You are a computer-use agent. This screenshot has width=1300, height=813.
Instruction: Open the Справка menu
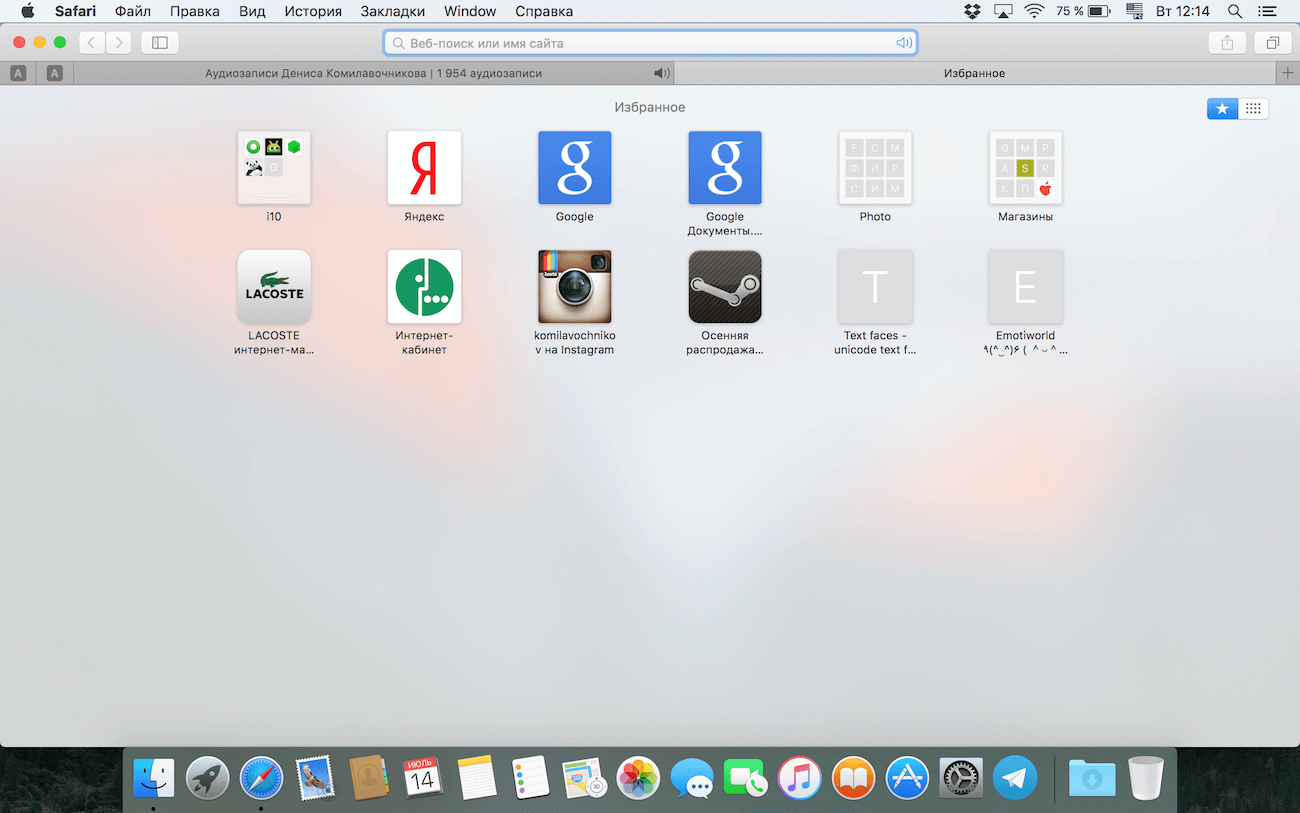click(x=544, y=11)
